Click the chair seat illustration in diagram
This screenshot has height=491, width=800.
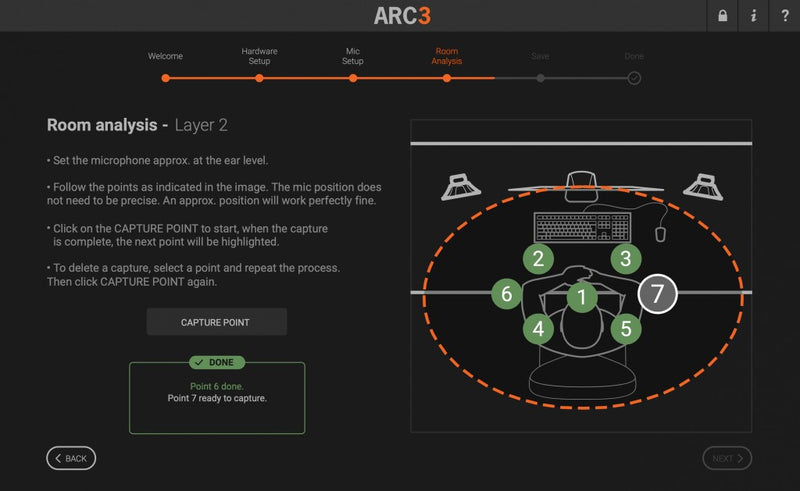click(582, 378)
